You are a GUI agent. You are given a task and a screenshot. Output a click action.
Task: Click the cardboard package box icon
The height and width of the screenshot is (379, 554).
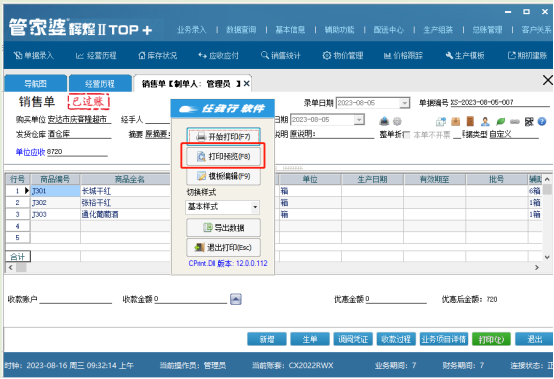point(455,122)
